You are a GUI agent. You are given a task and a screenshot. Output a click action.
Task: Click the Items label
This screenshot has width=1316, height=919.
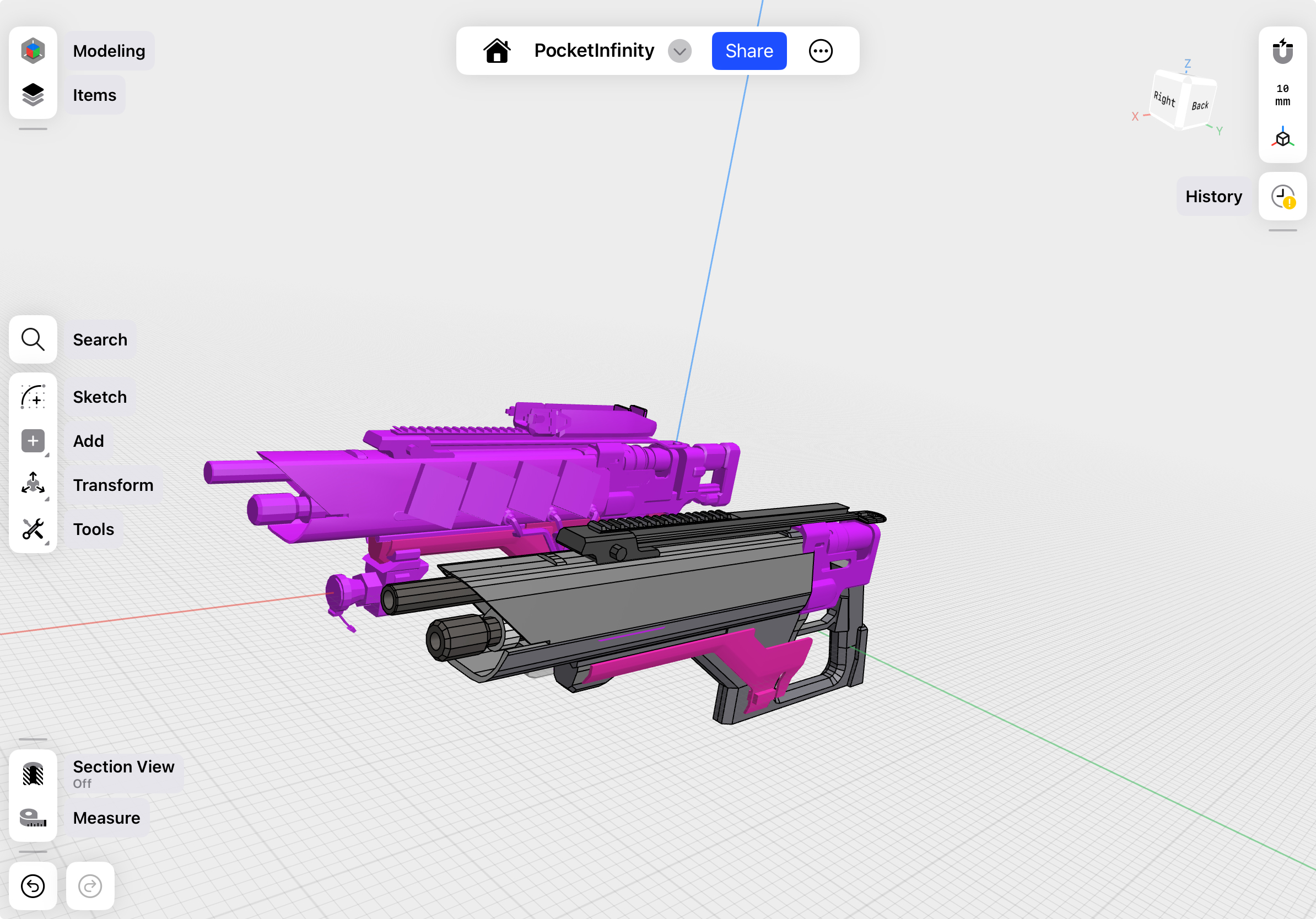click(95, 95)
